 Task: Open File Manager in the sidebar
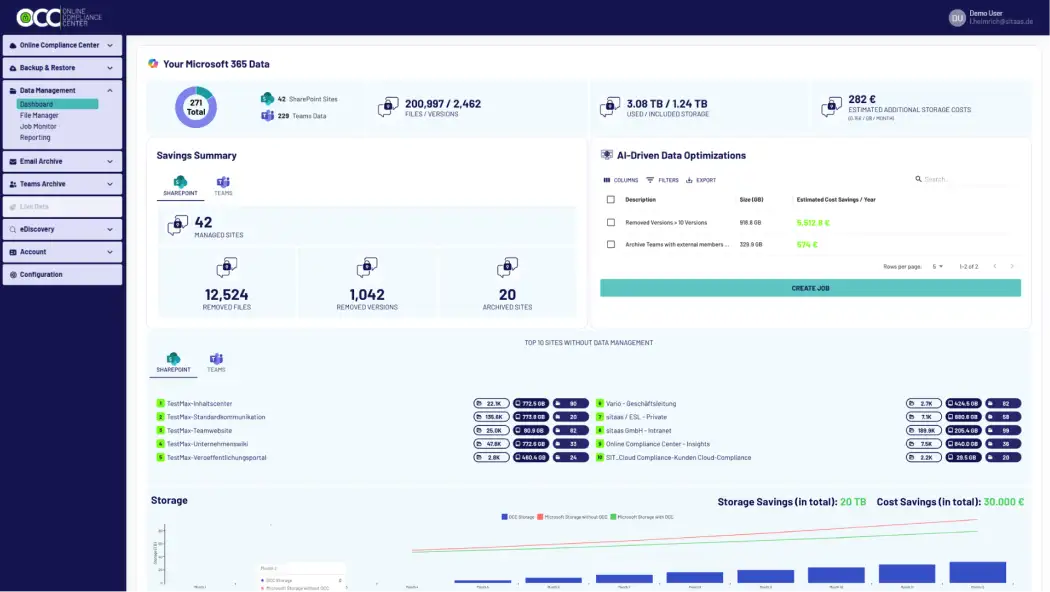(x=39, y=115)
